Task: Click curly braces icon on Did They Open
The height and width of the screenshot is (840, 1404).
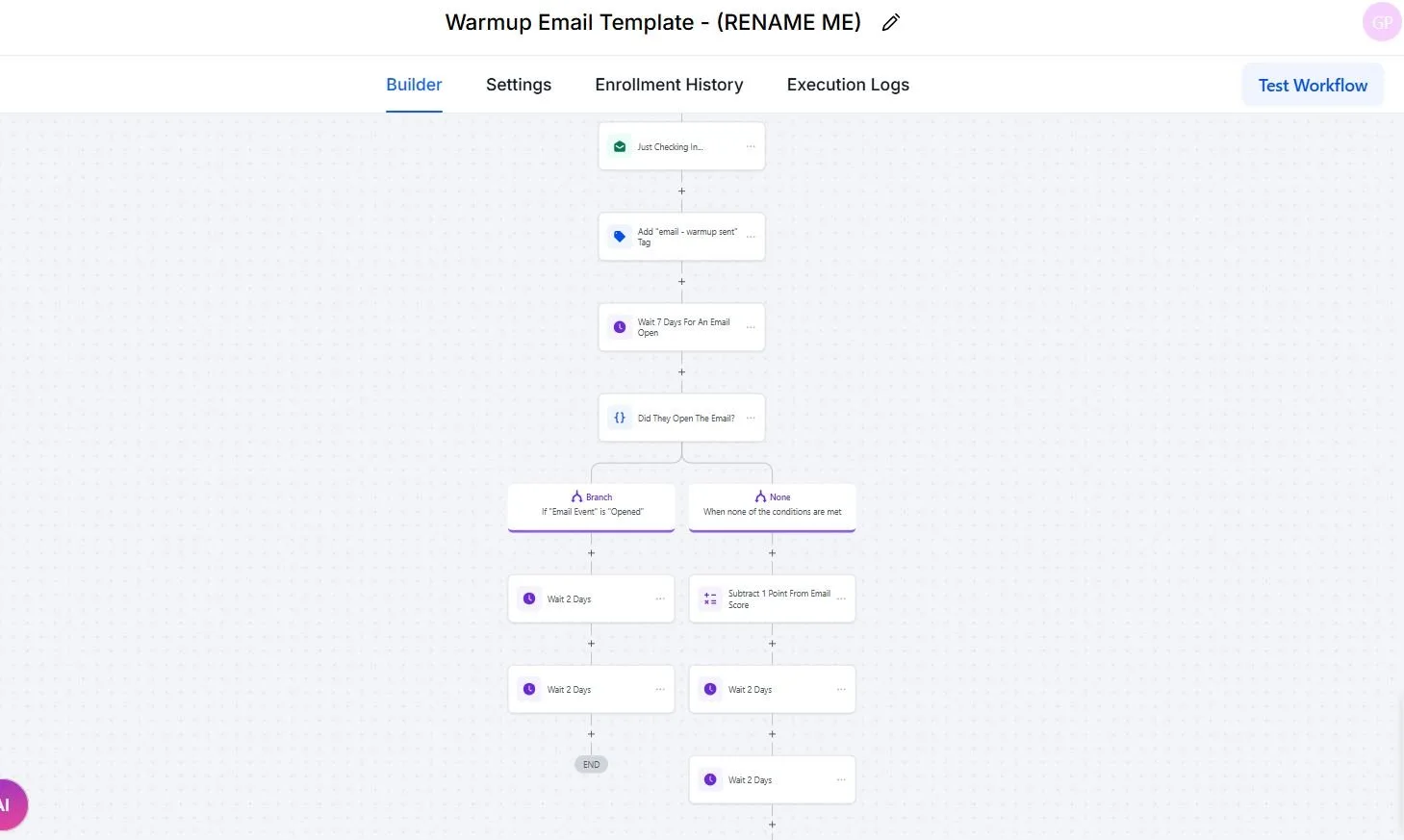Action: pyautogui.click(x=620, y=418)
